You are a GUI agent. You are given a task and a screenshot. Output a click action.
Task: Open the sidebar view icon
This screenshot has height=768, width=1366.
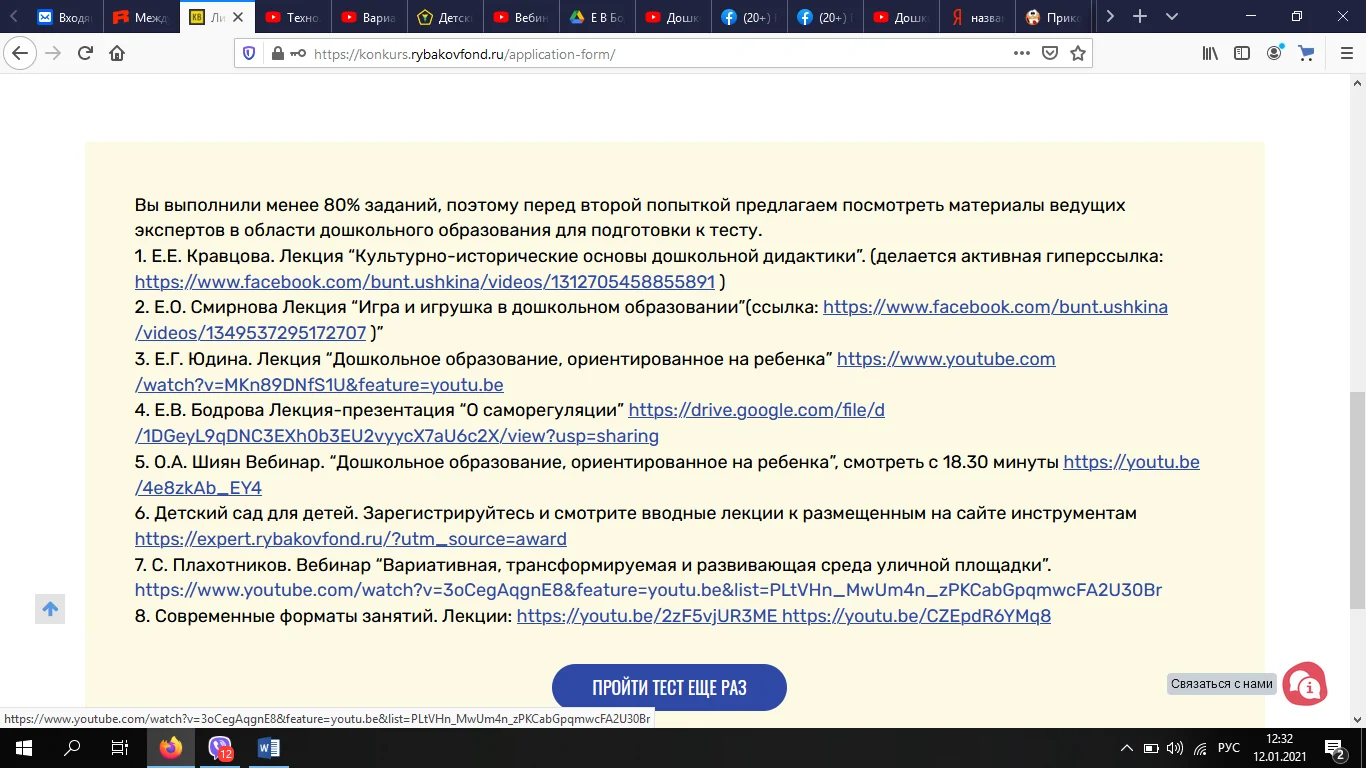coord(1240,53)
